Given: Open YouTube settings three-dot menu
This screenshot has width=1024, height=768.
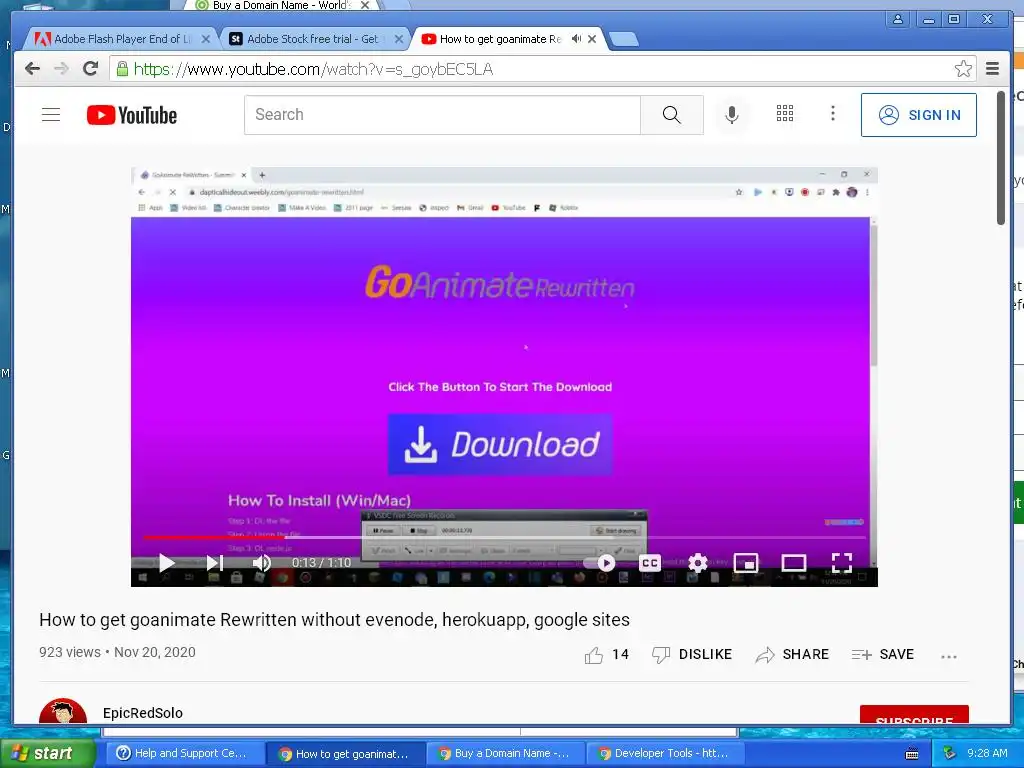Looking at the screenshot, I should pos(832,114).
